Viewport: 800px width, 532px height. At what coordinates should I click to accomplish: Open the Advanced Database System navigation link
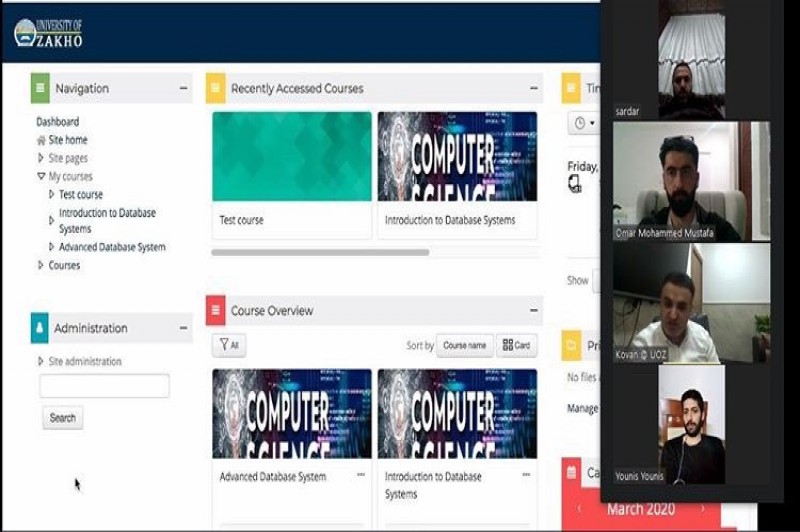[111, 247]
